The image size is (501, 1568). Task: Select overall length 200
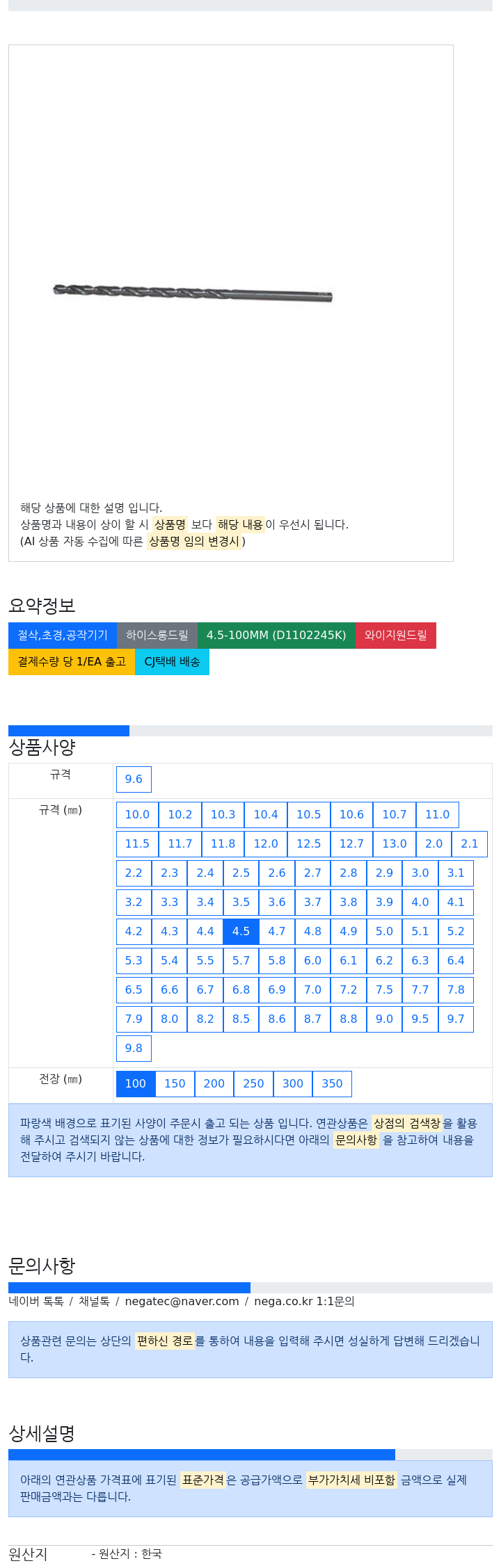(214, 1084)
